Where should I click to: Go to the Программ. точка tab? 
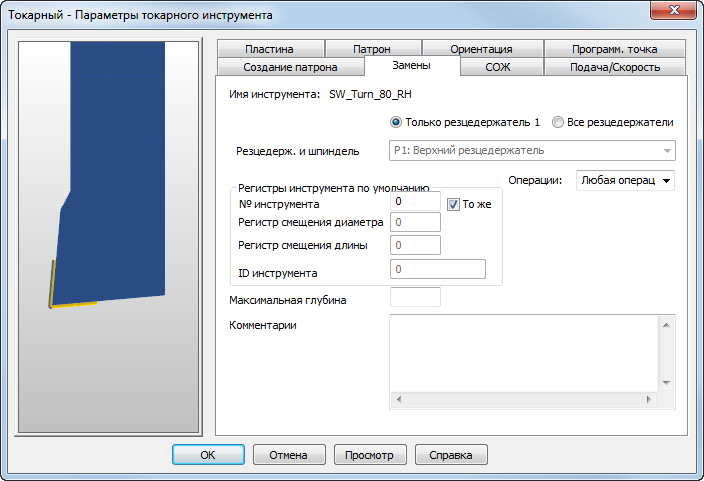pos(615,49)
